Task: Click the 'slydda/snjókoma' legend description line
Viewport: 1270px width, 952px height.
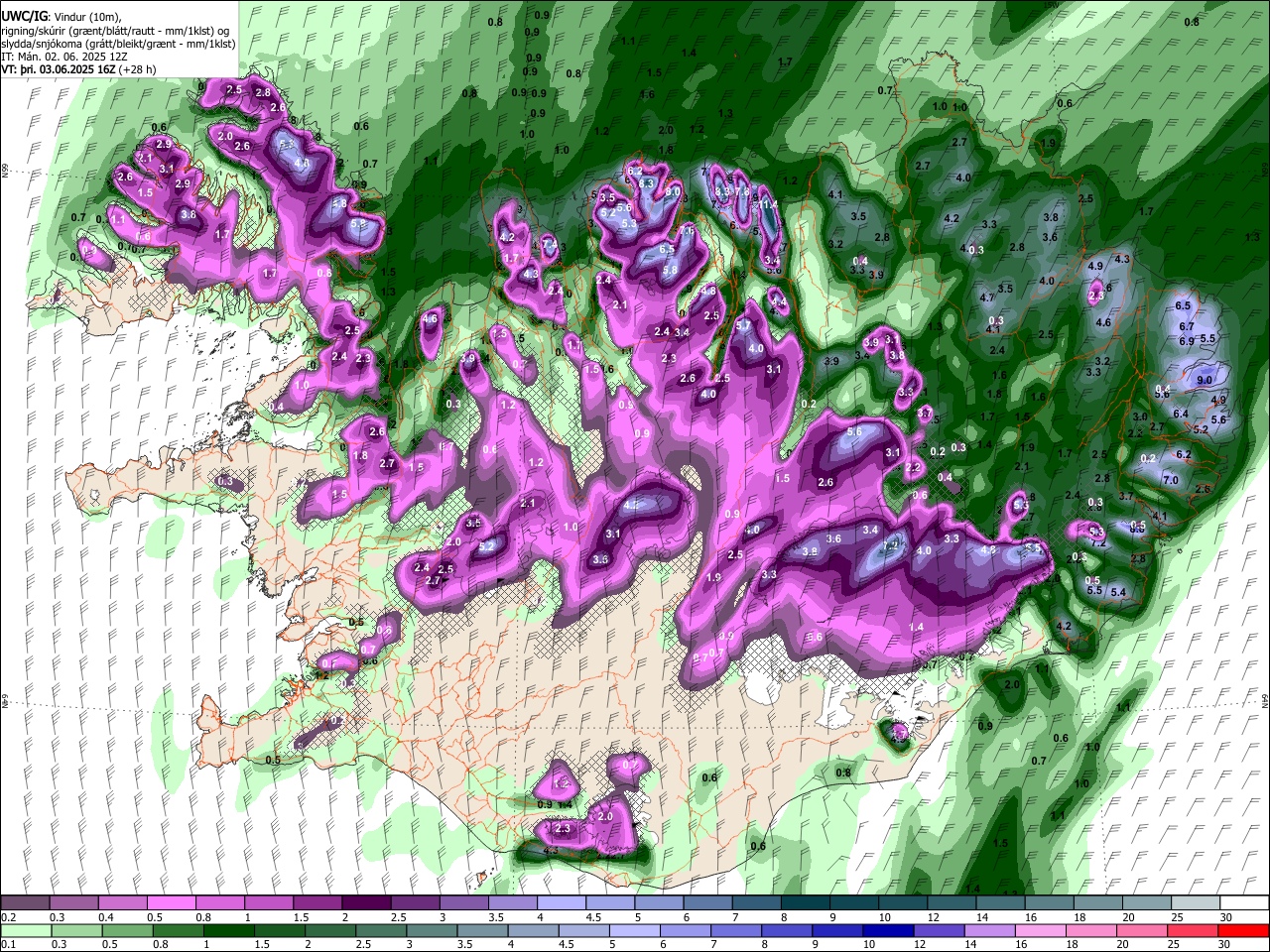Action: pos(118,44)
